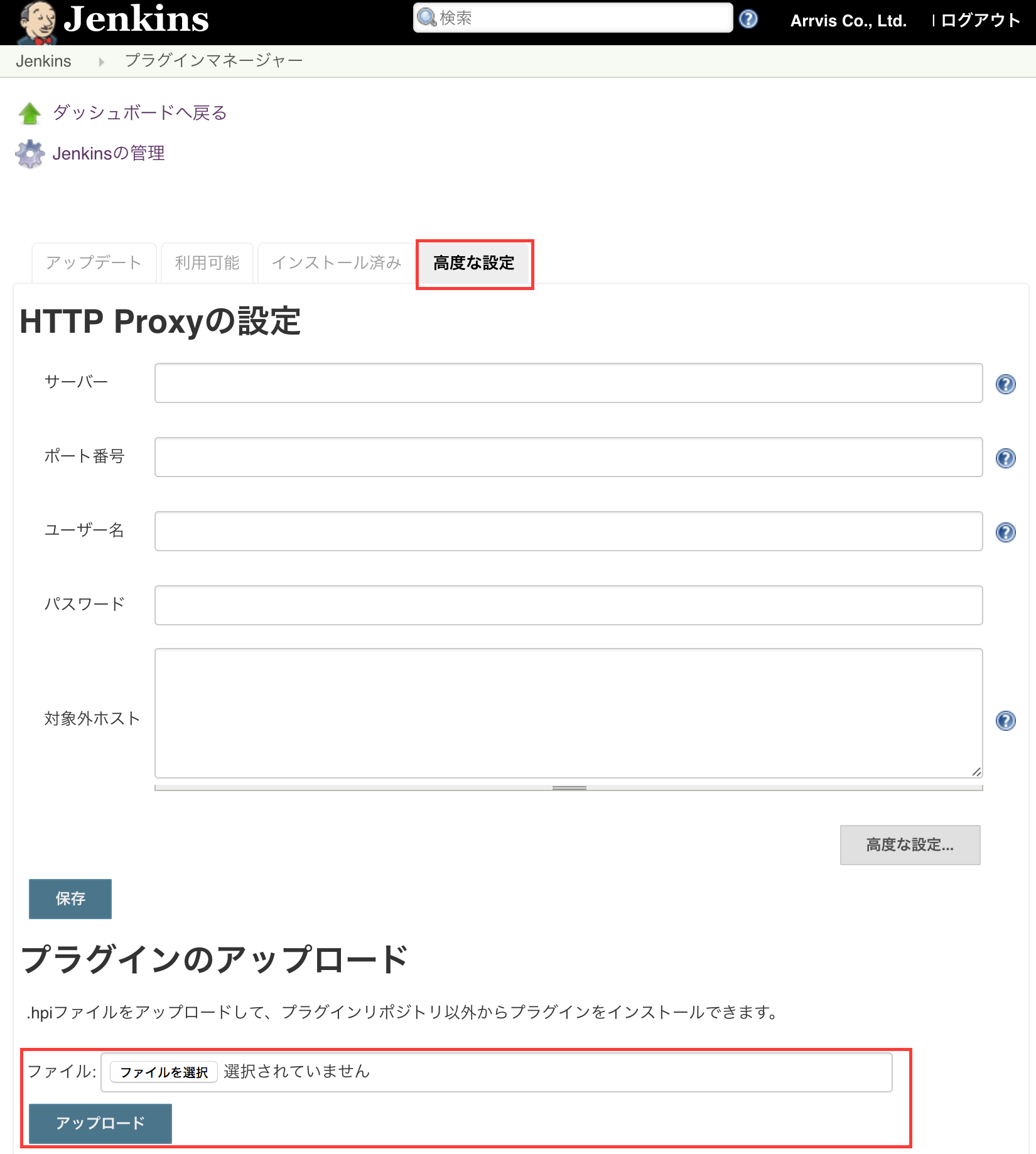Screen dimensions: 1036x1154
Task: Switch to the インストール済み tab
Action: click(x=337, y=262)
